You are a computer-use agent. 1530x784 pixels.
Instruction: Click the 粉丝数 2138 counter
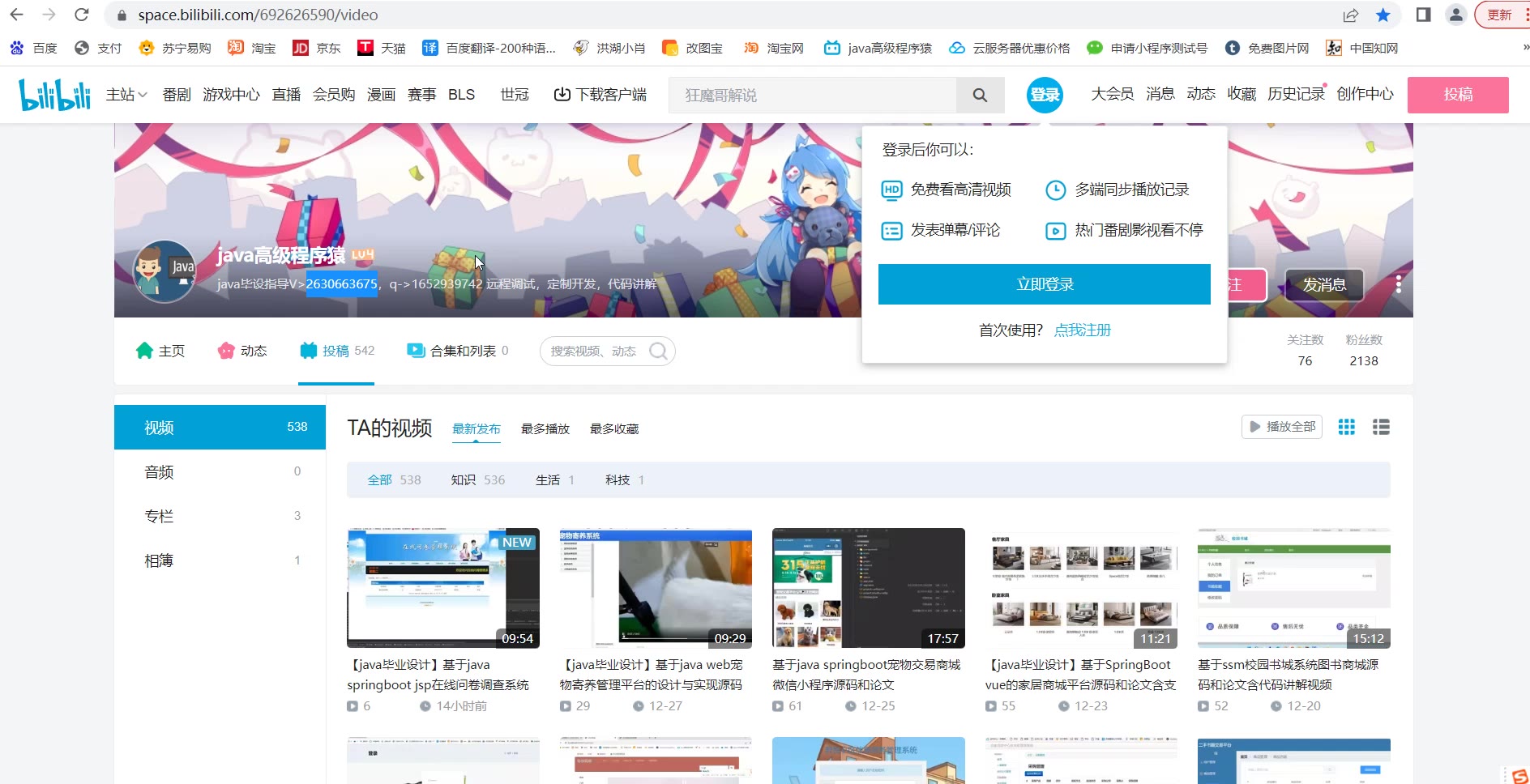click(1364, 351)
